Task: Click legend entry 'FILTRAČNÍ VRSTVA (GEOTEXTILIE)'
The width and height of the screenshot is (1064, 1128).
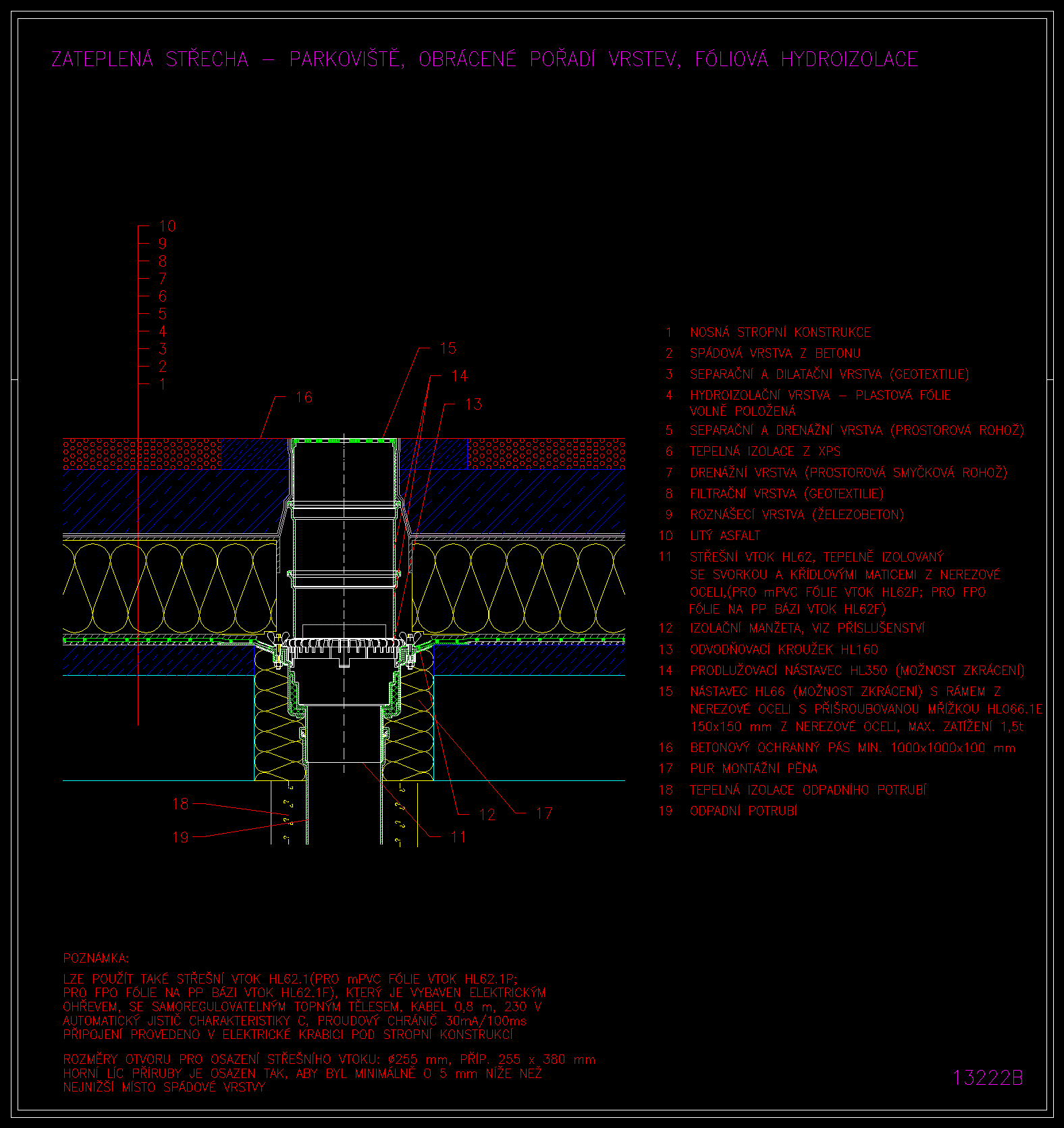Action: [787, 493]
